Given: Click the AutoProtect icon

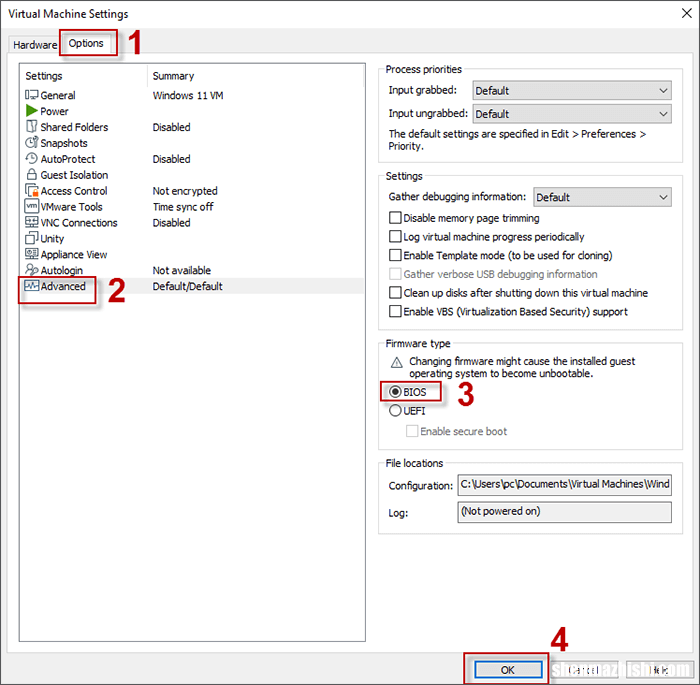Looking at the screenshot, I should point(32,159).
